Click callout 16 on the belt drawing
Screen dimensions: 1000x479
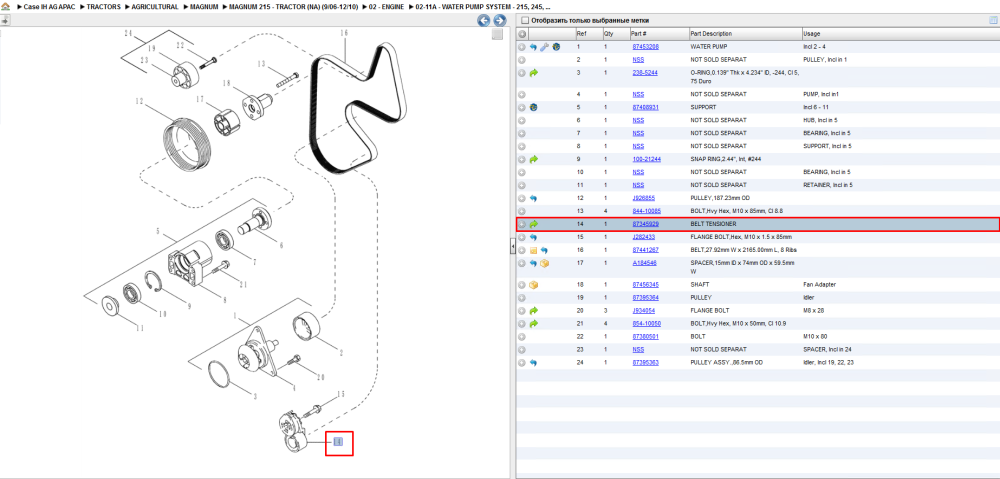344,33
